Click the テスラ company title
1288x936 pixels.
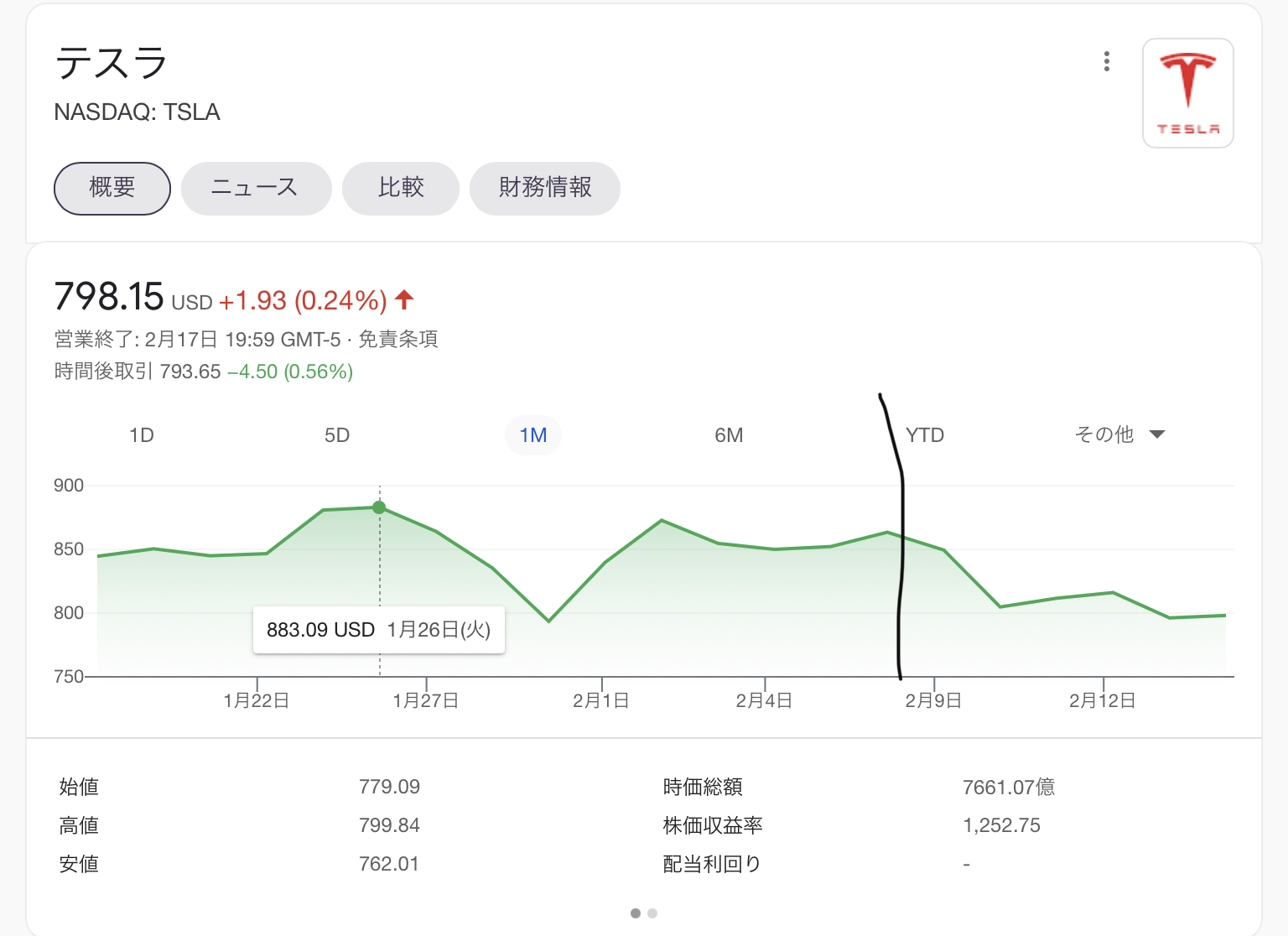pos(112,64)
